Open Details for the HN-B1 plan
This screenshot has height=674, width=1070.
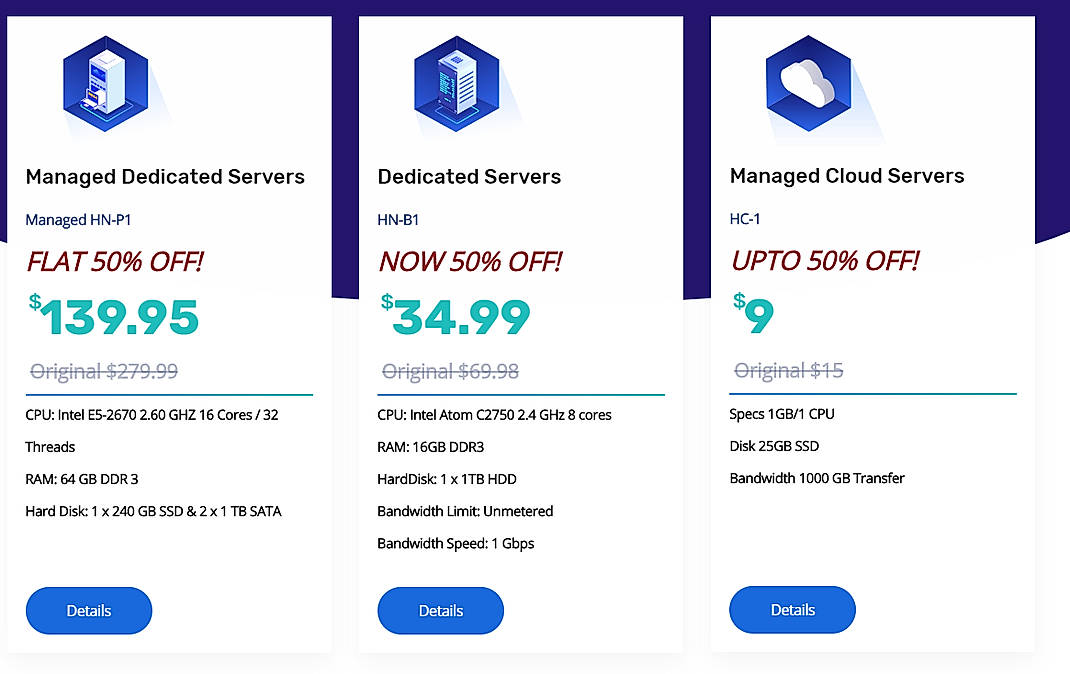[440, 610]
